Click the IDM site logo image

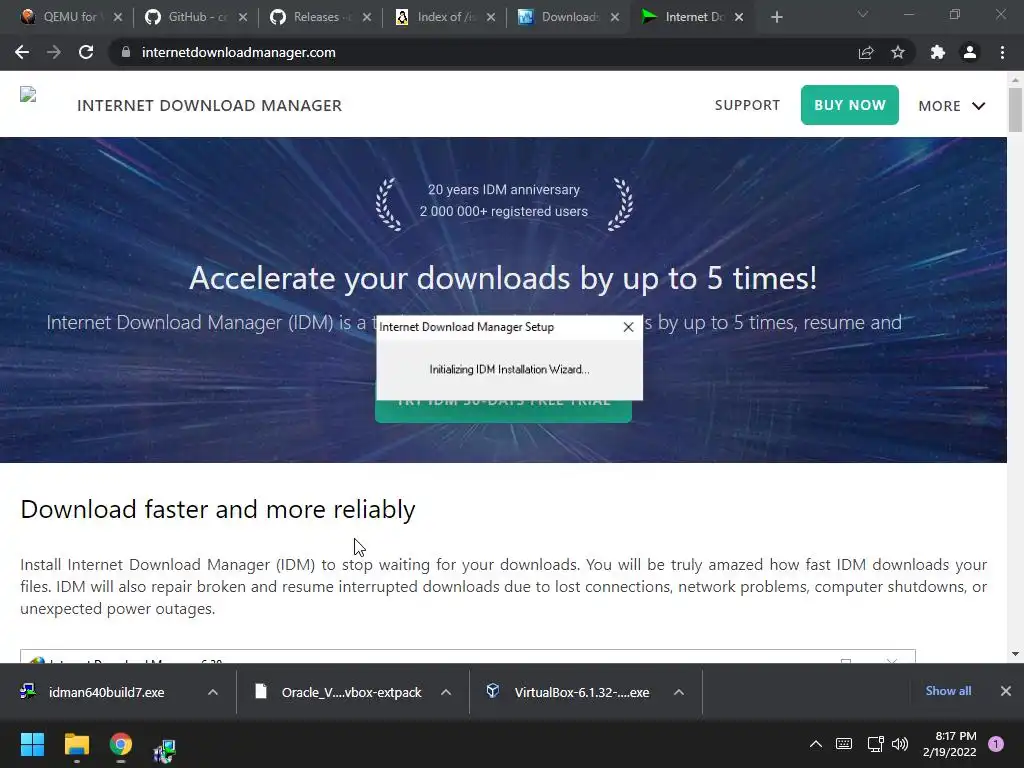pos(28,95)
